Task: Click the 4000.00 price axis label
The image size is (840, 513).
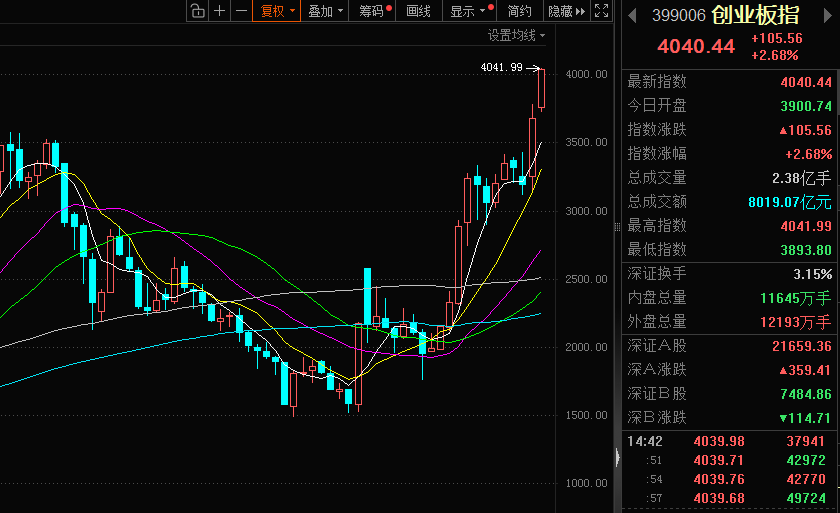Action: click(x=586, y=74)
